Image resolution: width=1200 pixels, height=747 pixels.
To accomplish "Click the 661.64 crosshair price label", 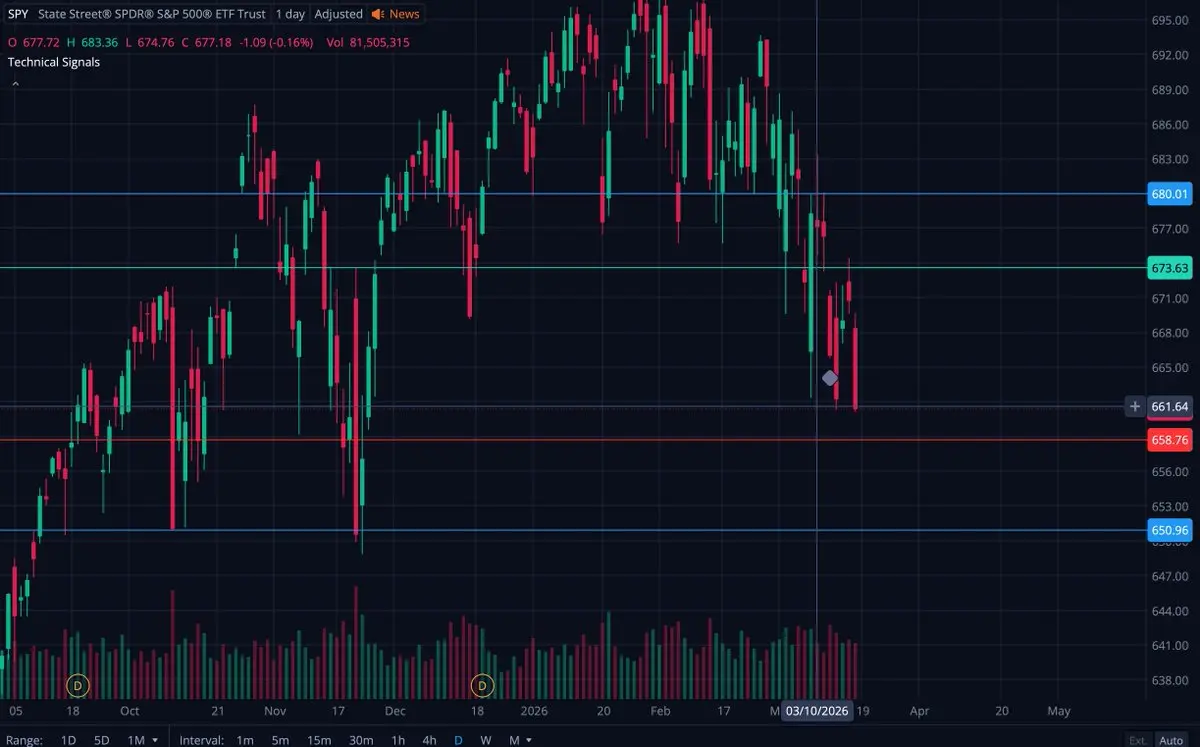I will (x=1170, y=406).
